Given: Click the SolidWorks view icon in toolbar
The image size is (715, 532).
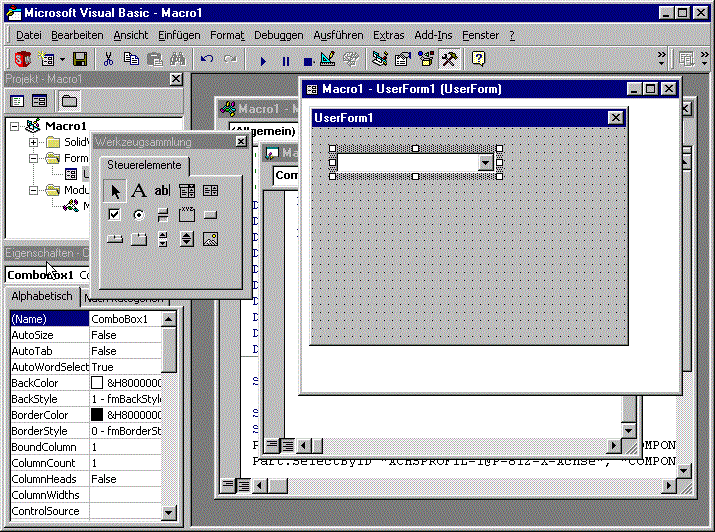Looking at the screenshot, I should [22, 59].
